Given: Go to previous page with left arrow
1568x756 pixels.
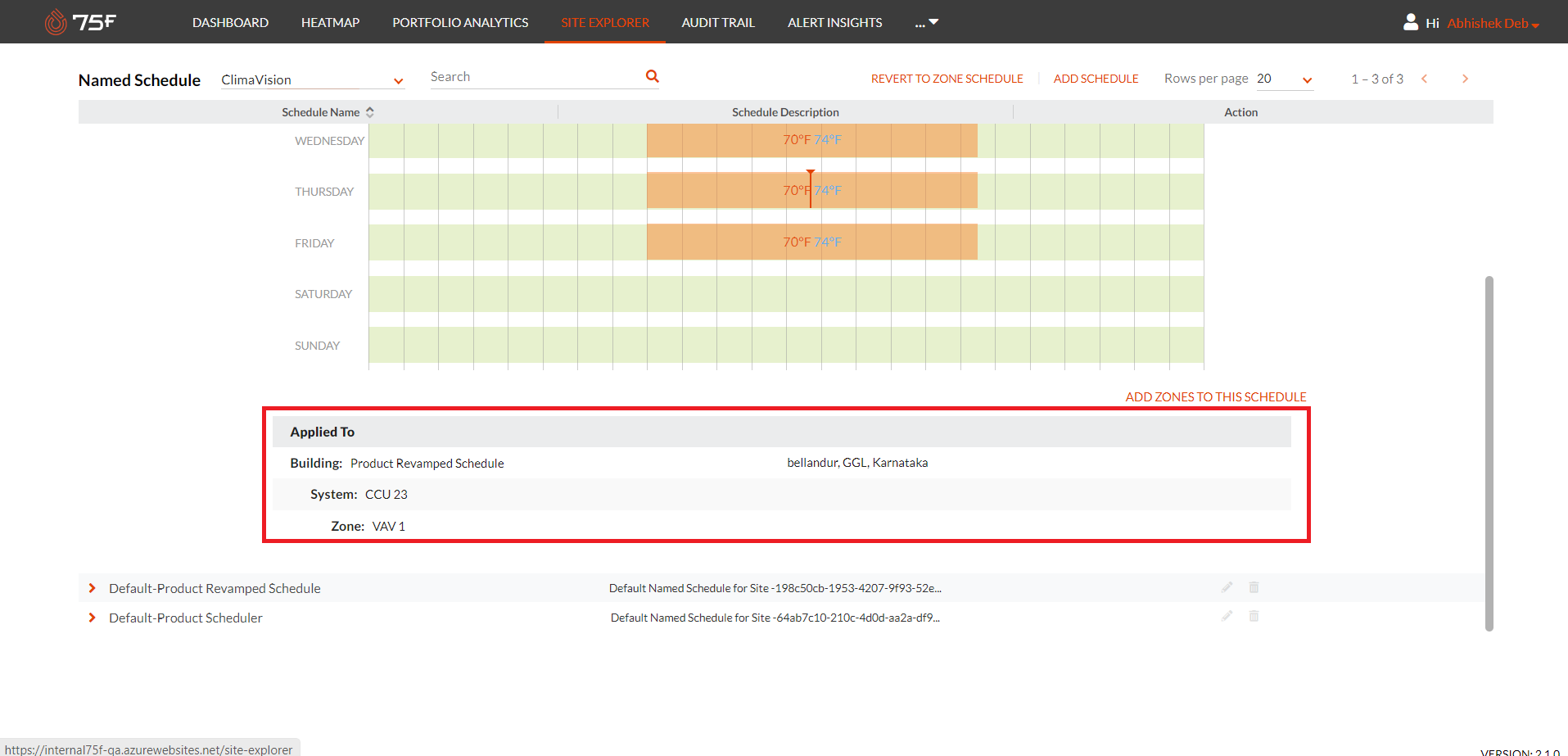Looking at the screenshot, I should coord(1425,79).
